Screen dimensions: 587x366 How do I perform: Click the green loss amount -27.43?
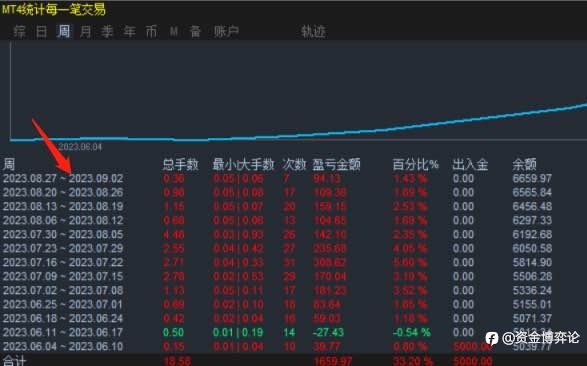pyautogui.click(x=329, y=332)
